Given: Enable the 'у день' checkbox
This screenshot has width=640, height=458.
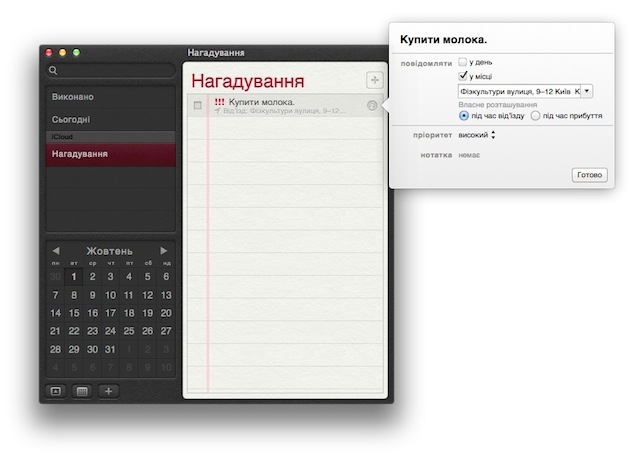Looking at the screenshot, I should coord(462,62).
